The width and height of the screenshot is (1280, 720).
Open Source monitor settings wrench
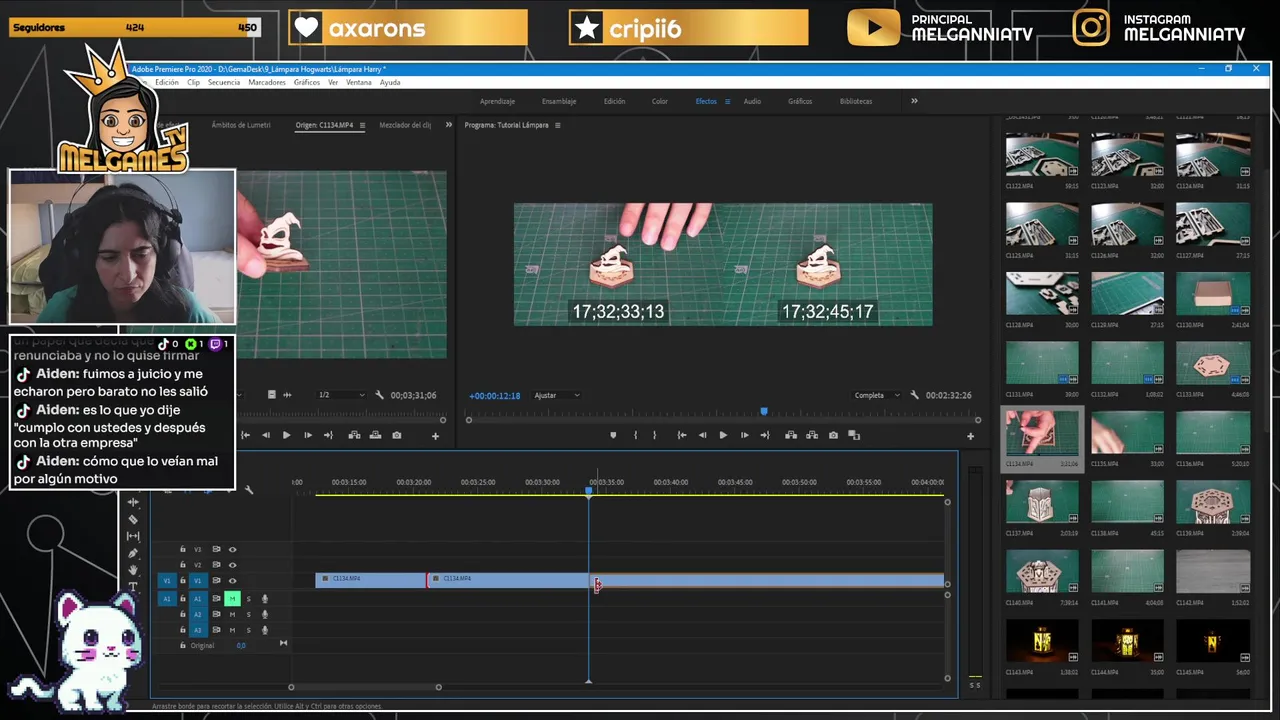(379, 395)
